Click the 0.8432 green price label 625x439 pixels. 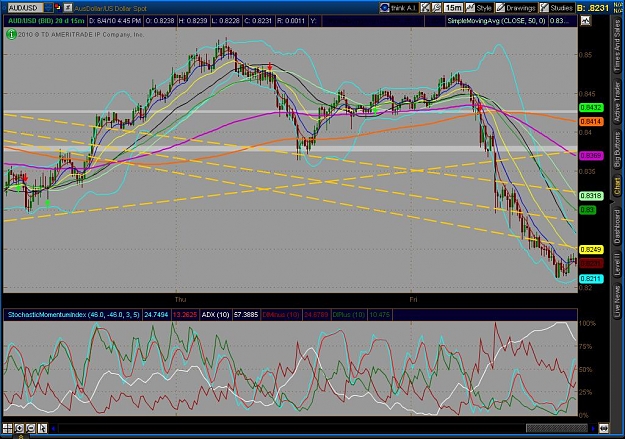[x=591, y=108]
